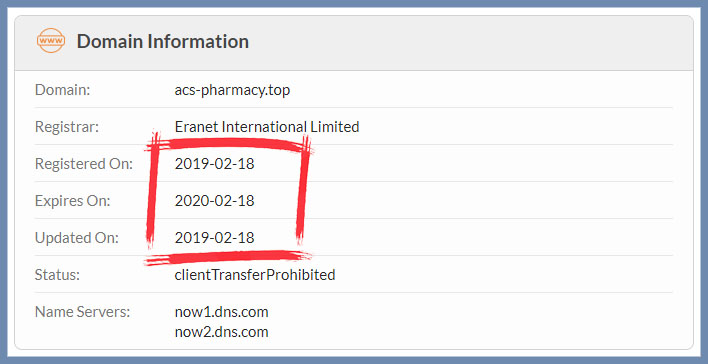Image resolution: width=708 pixels, height=364 pixels.
Task: Click the Eraser International Limited registrar text
Action: coord(267,127)
